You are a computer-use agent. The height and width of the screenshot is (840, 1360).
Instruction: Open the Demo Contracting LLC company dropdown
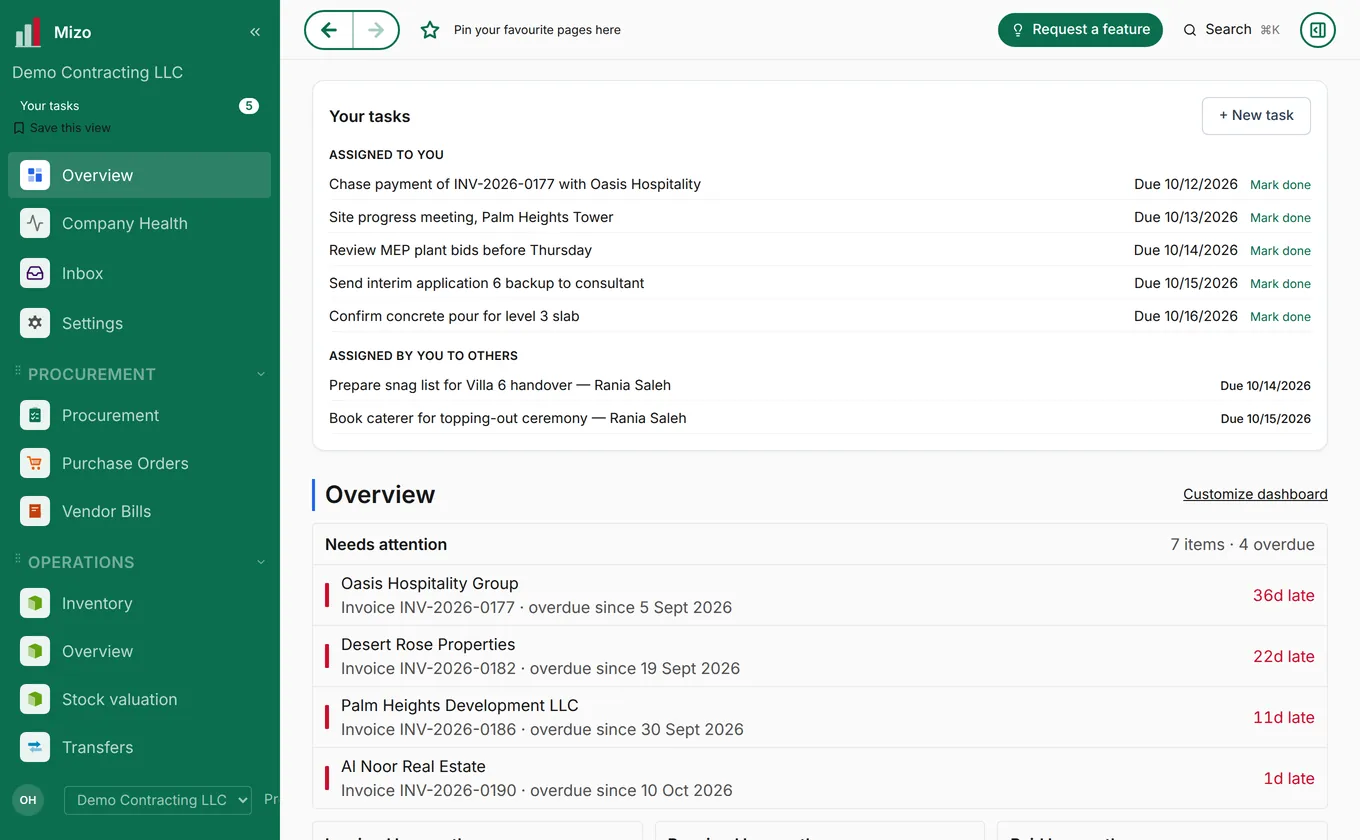[157, 800]
